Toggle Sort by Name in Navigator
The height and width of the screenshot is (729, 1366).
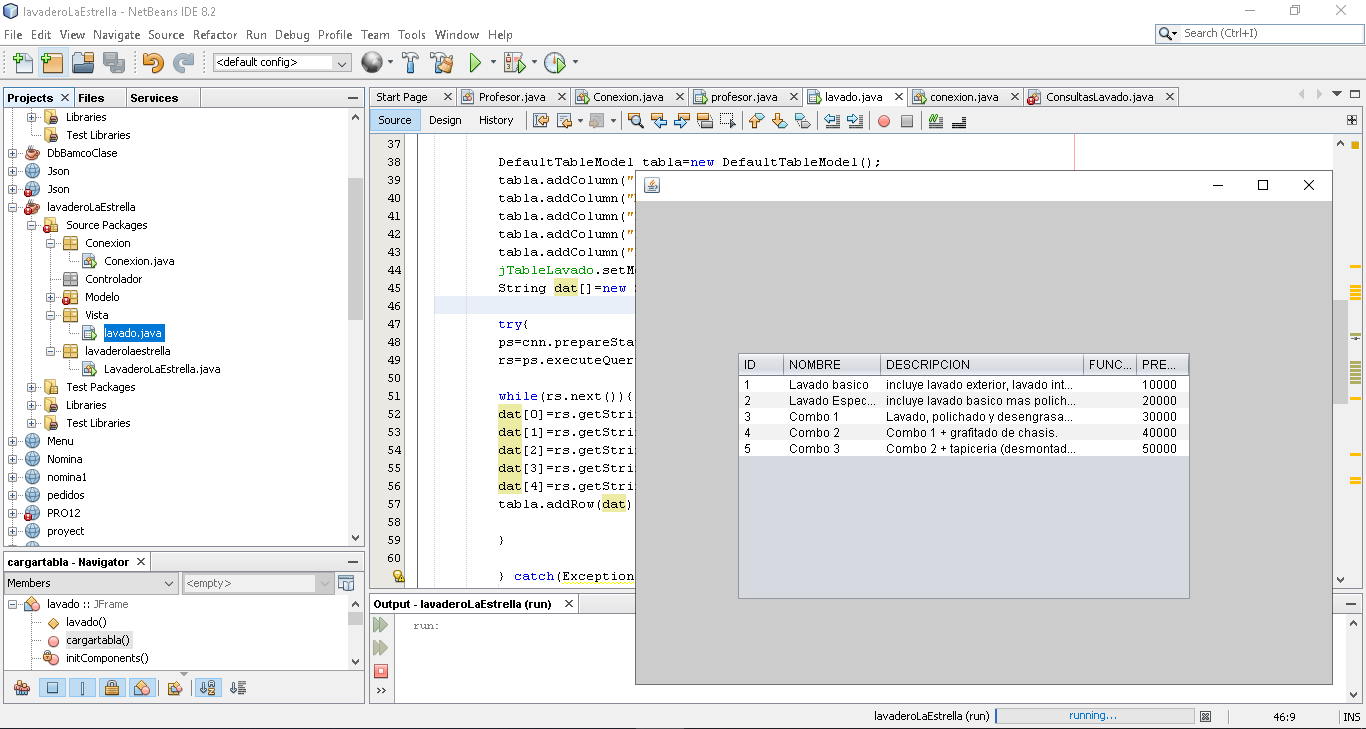point(208,688)
